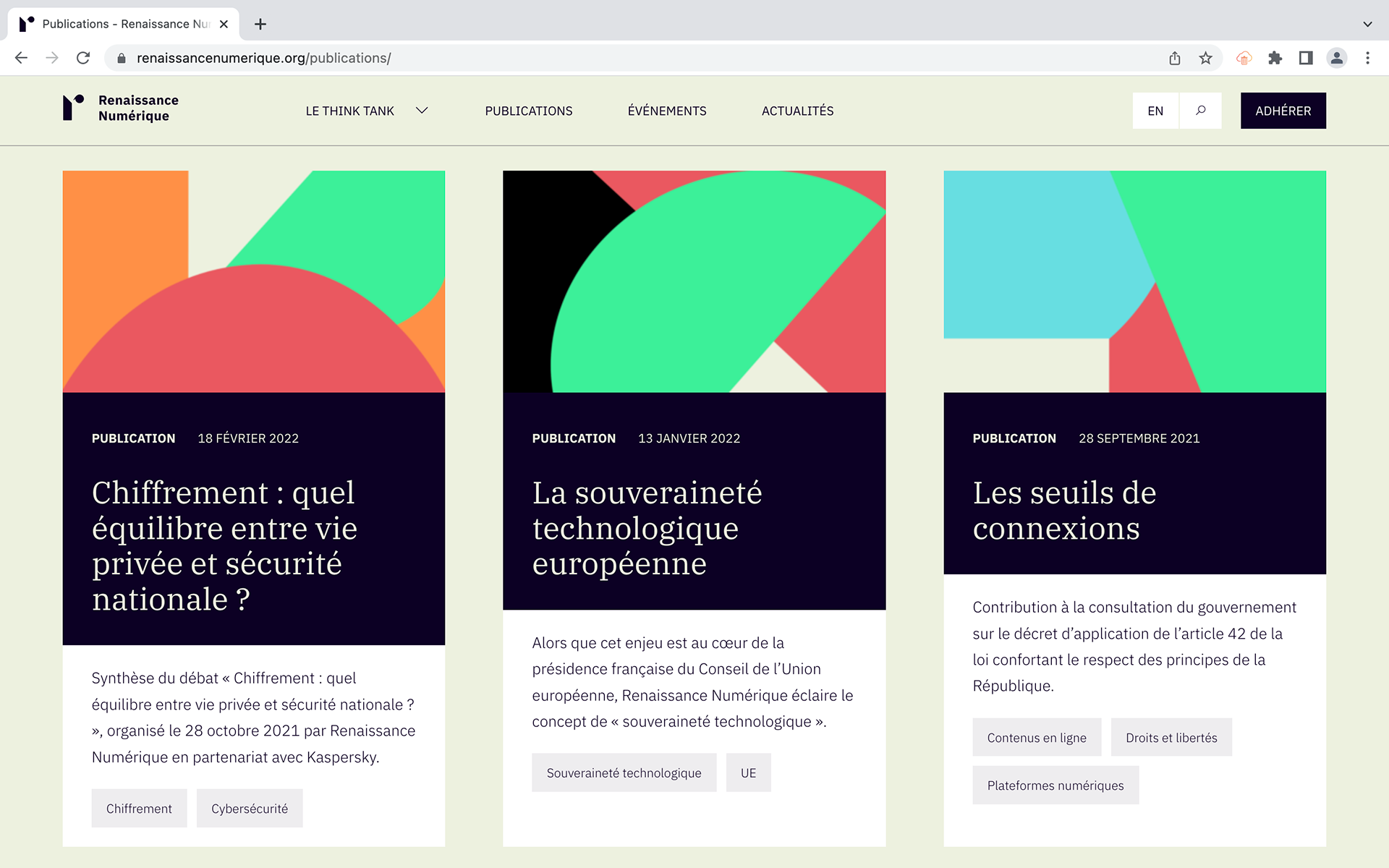Go to the Événements menu item
1389x868 pixels.
[667, 111]
